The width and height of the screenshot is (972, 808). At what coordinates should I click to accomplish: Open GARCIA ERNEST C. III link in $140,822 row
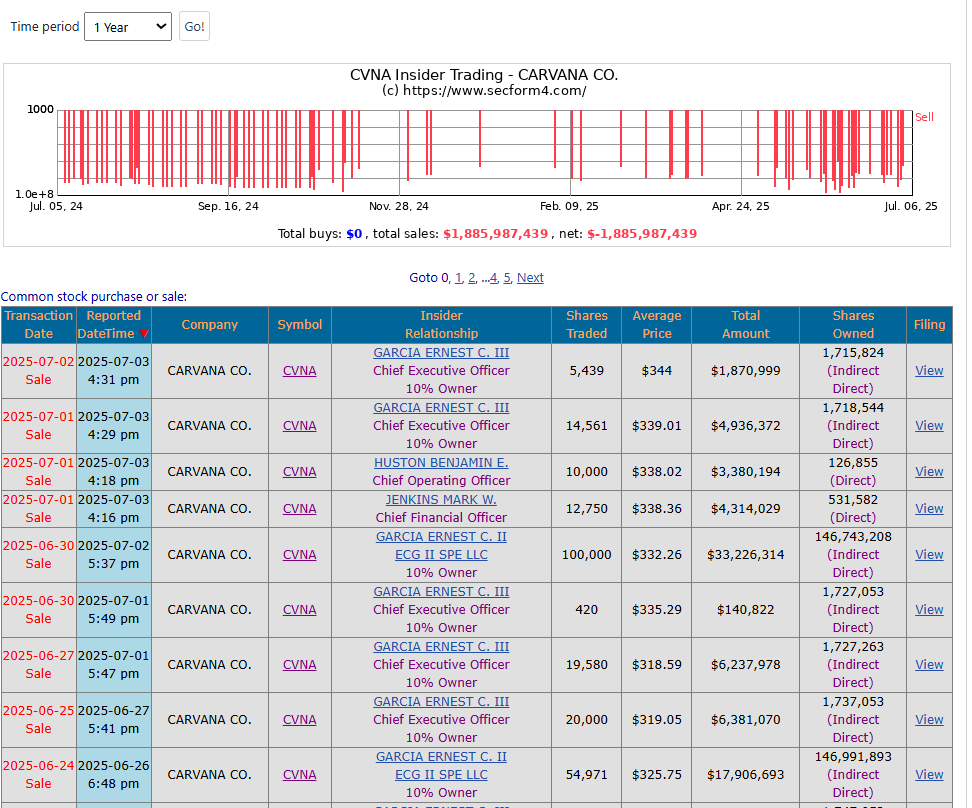point(441,592)
